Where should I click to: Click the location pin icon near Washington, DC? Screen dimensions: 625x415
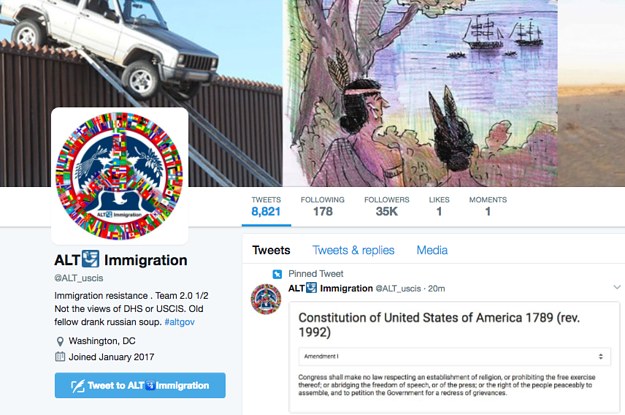(x=60, y=341)
